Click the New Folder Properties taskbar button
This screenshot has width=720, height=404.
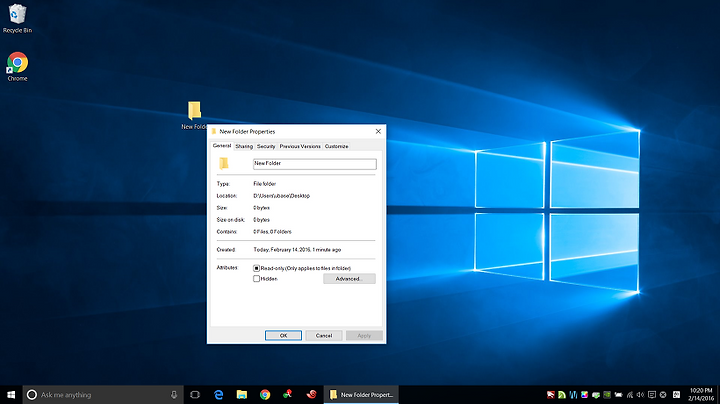coord(361,395)
